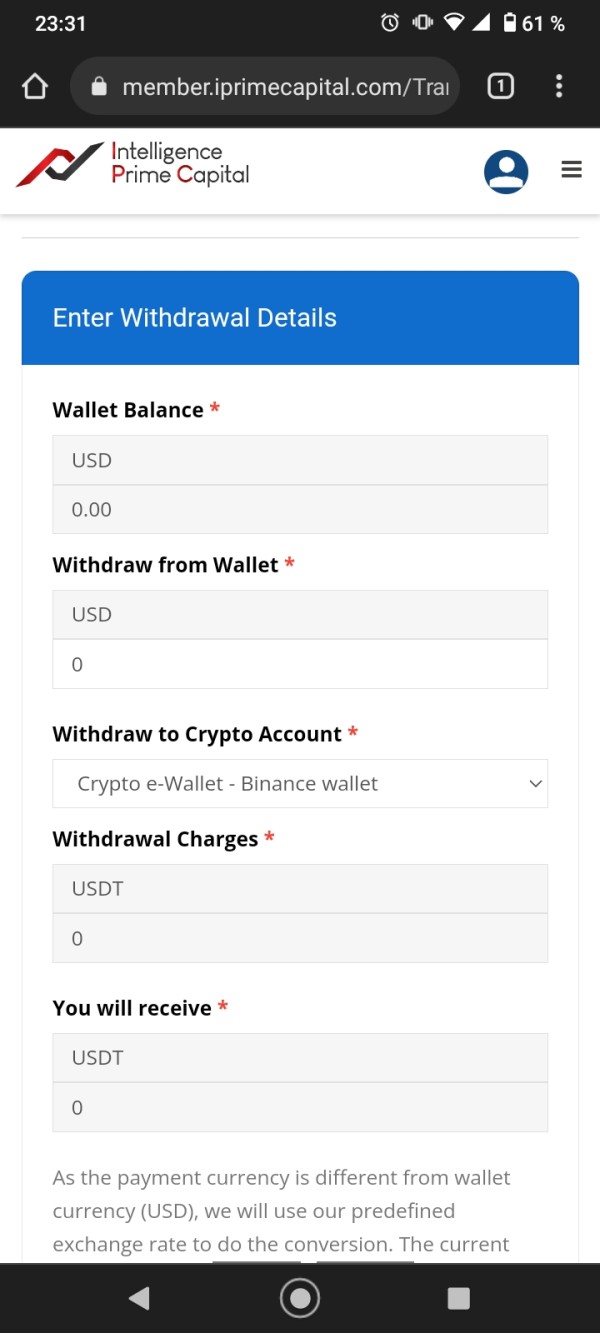Screen dimensions: 600x1333
Task: Tap the Enter Withdrawal Details header
Action: (195, 318)
